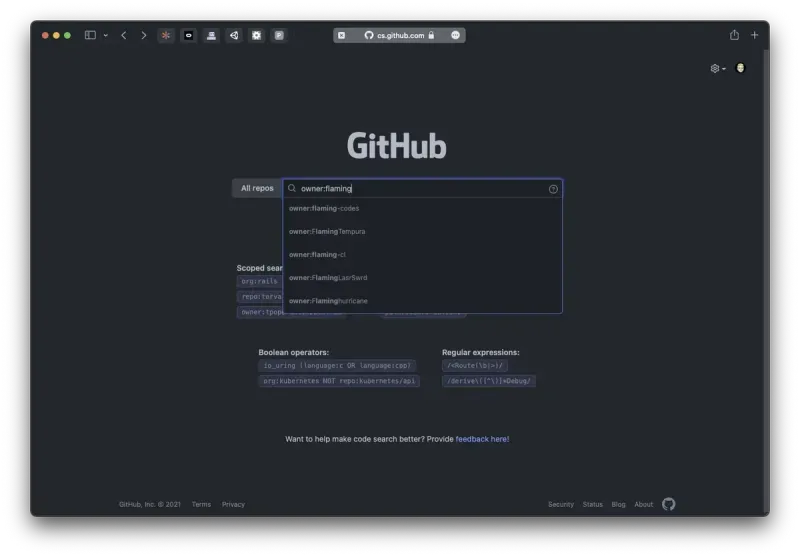Click the Share icon in Safari toolbar
The height and width of the screenshot is (557, 800).
[734, 35]
